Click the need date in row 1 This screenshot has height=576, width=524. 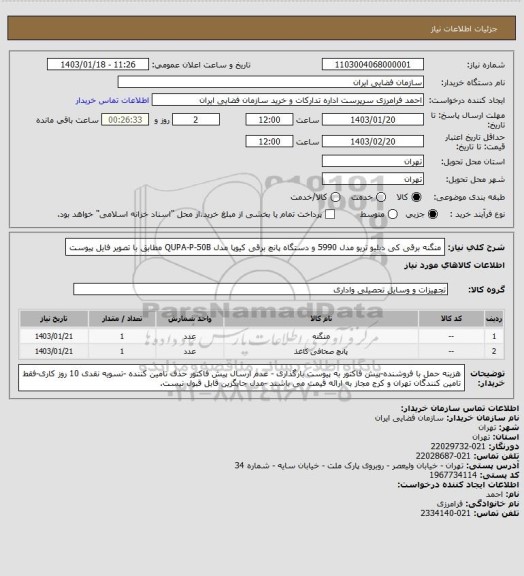54,336
